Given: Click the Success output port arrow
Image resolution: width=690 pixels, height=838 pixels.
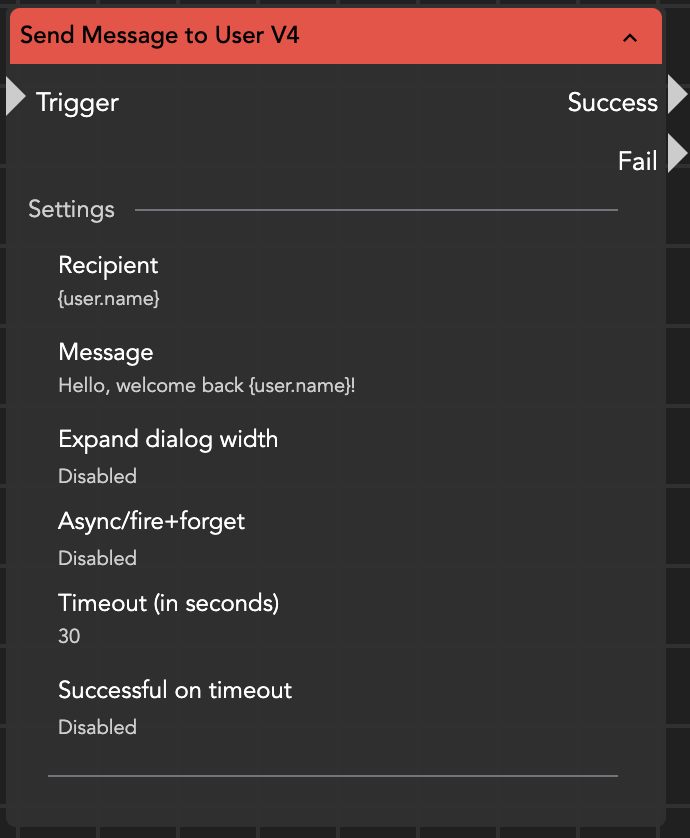Looking at the screenshot, I should pos(677,96).
